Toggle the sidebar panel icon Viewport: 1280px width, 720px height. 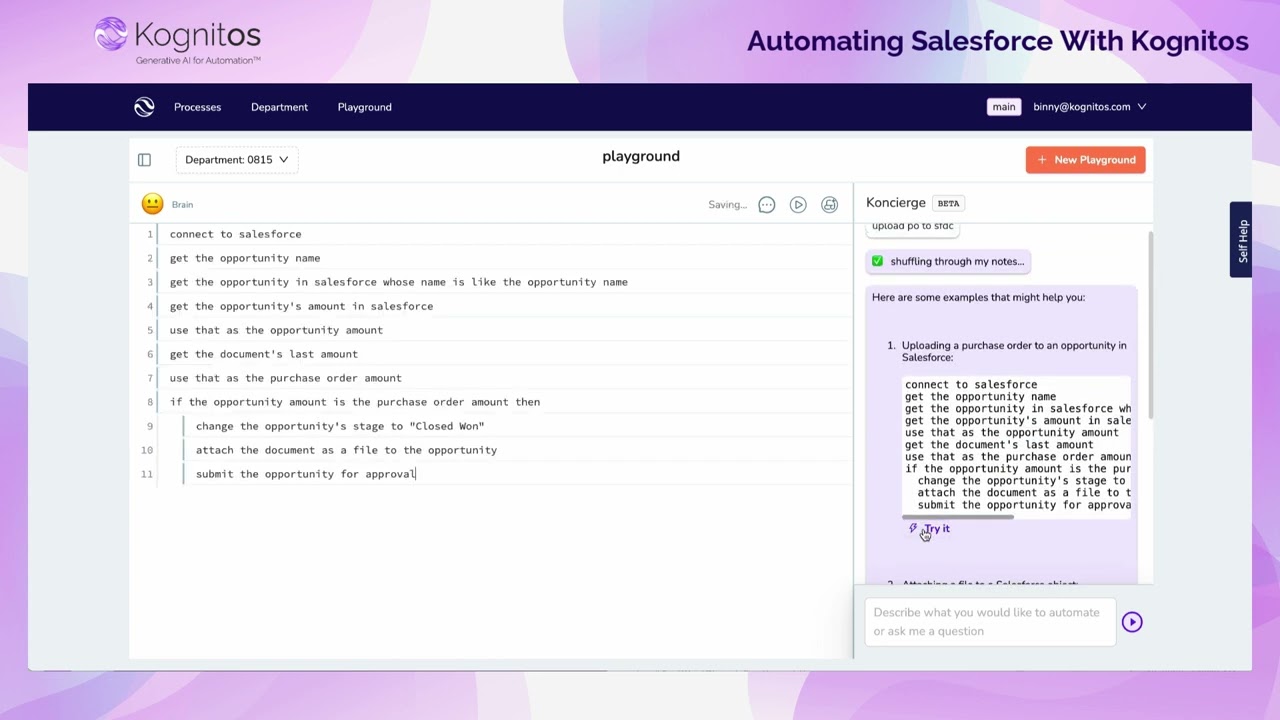coord(144,160)
